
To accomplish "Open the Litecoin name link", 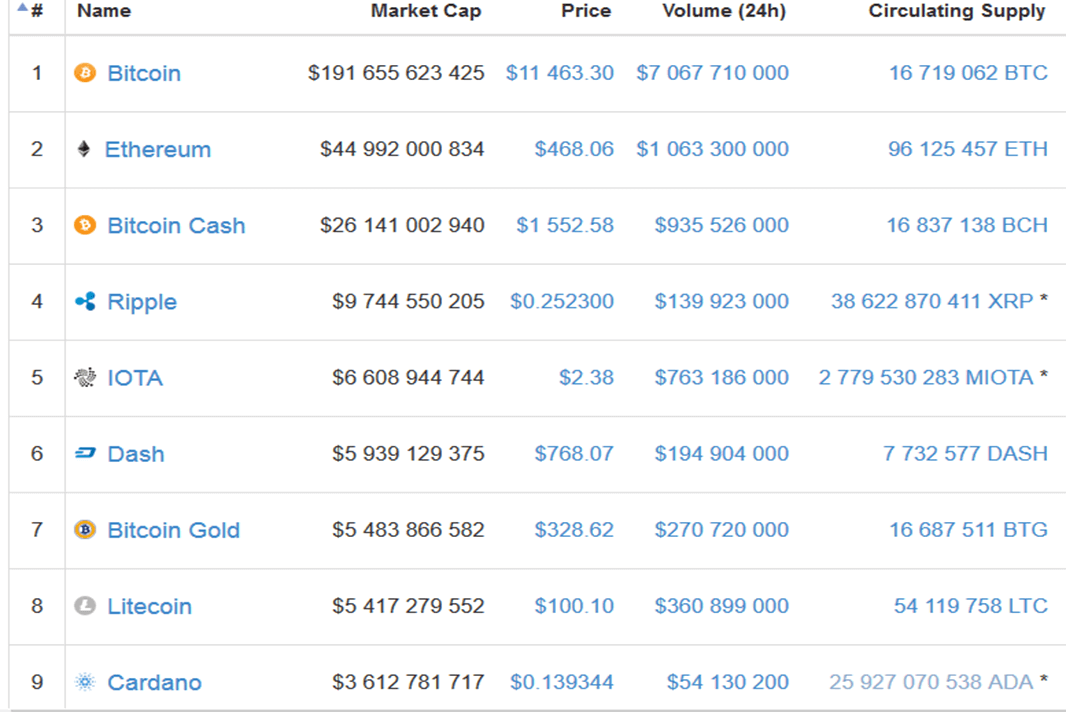I will pos(150,606).
